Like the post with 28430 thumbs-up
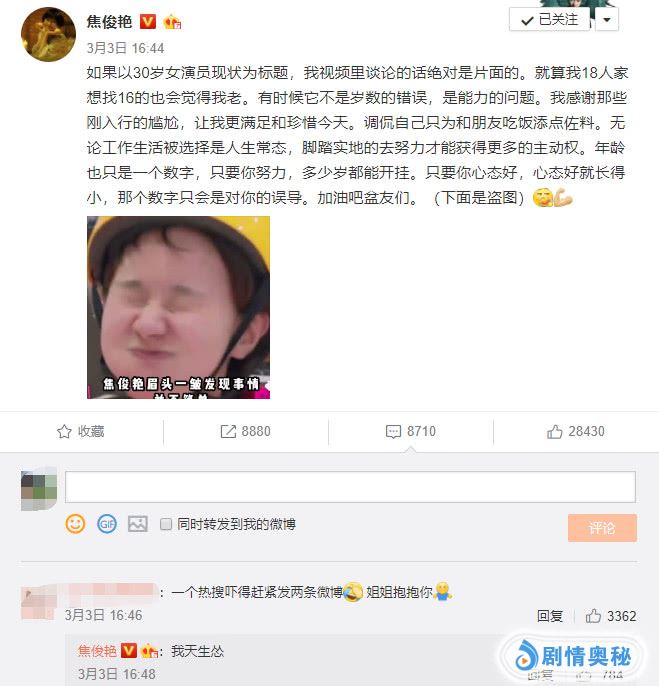The image size is (659, 686). 554,431
